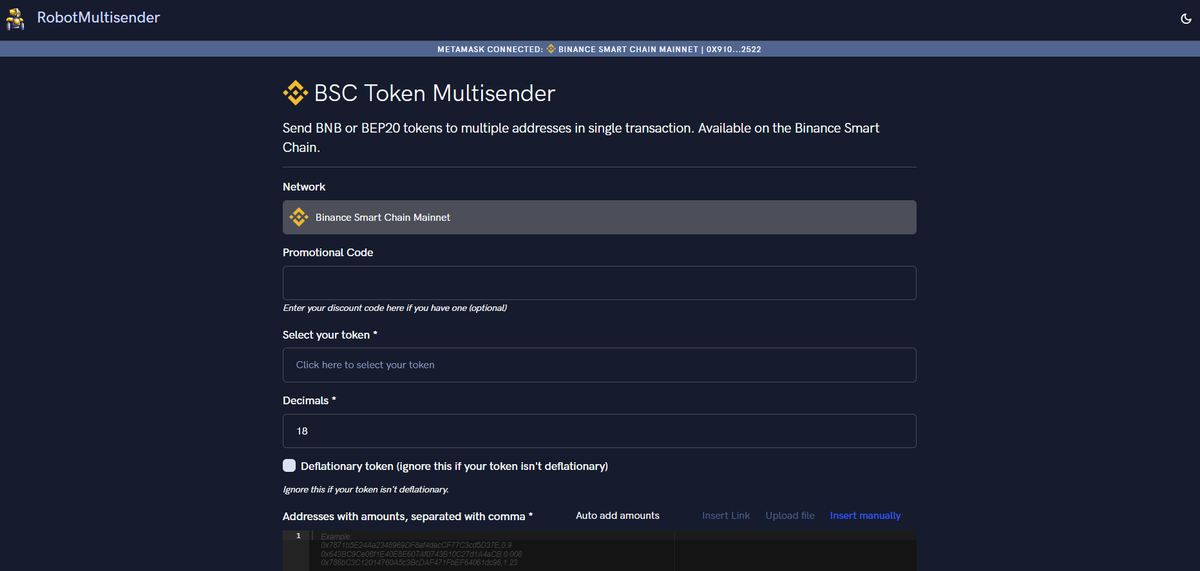Enable the Deflationary token checkbox
Viewport: 1200px width, 571px height.
pos(290,466)
